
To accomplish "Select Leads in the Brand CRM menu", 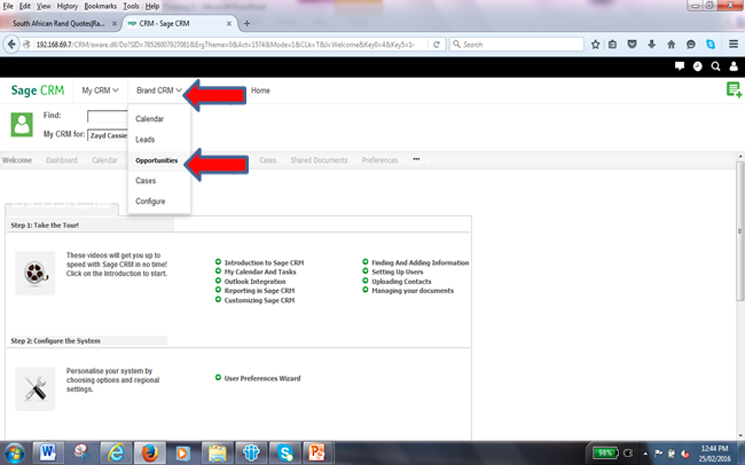I will tap(145, 139).
